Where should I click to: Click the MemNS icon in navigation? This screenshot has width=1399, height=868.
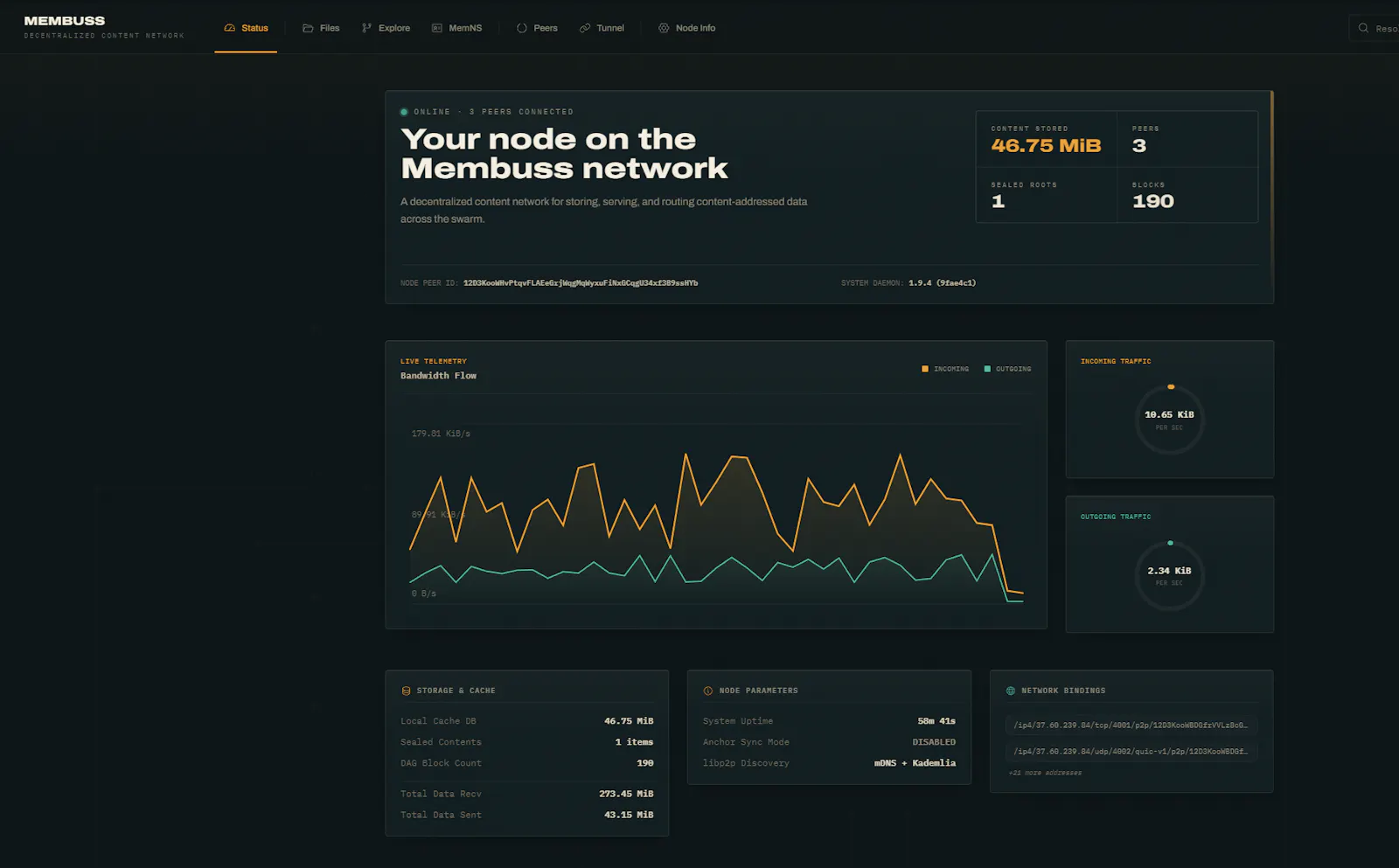point(437,28)
